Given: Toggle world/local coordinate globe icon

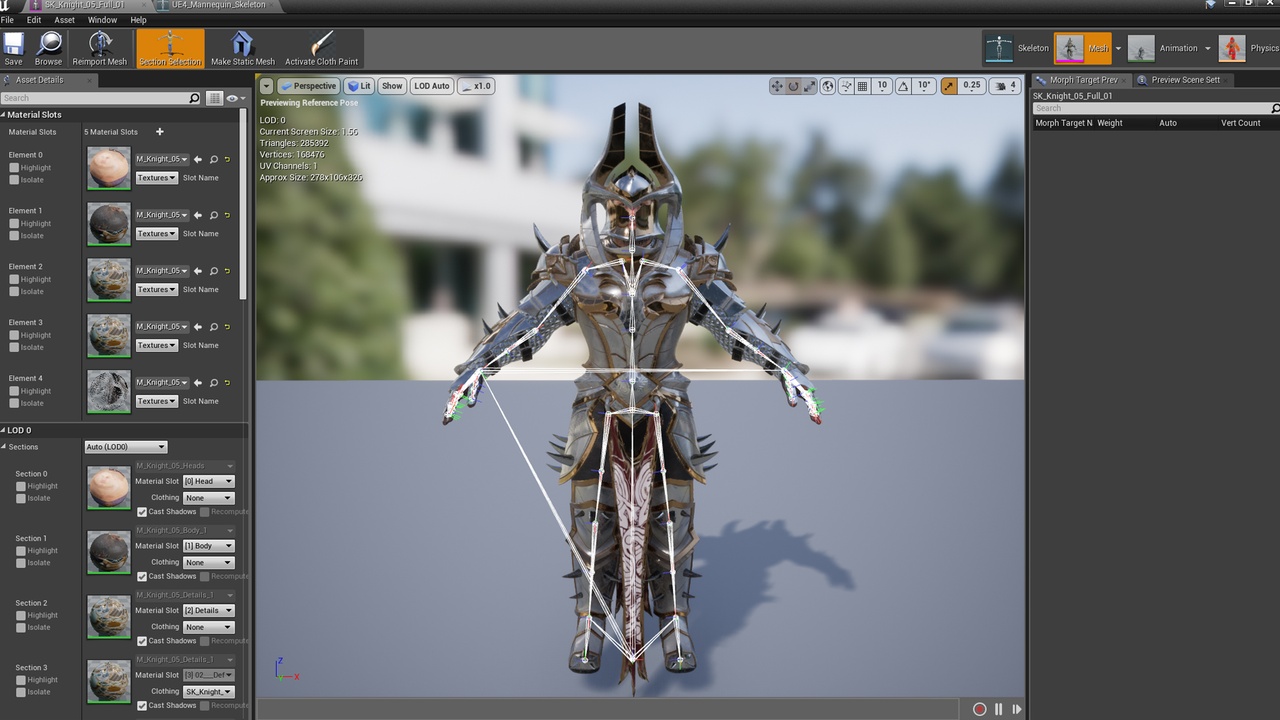Looking at the screenshot, I should pos(828,86).
